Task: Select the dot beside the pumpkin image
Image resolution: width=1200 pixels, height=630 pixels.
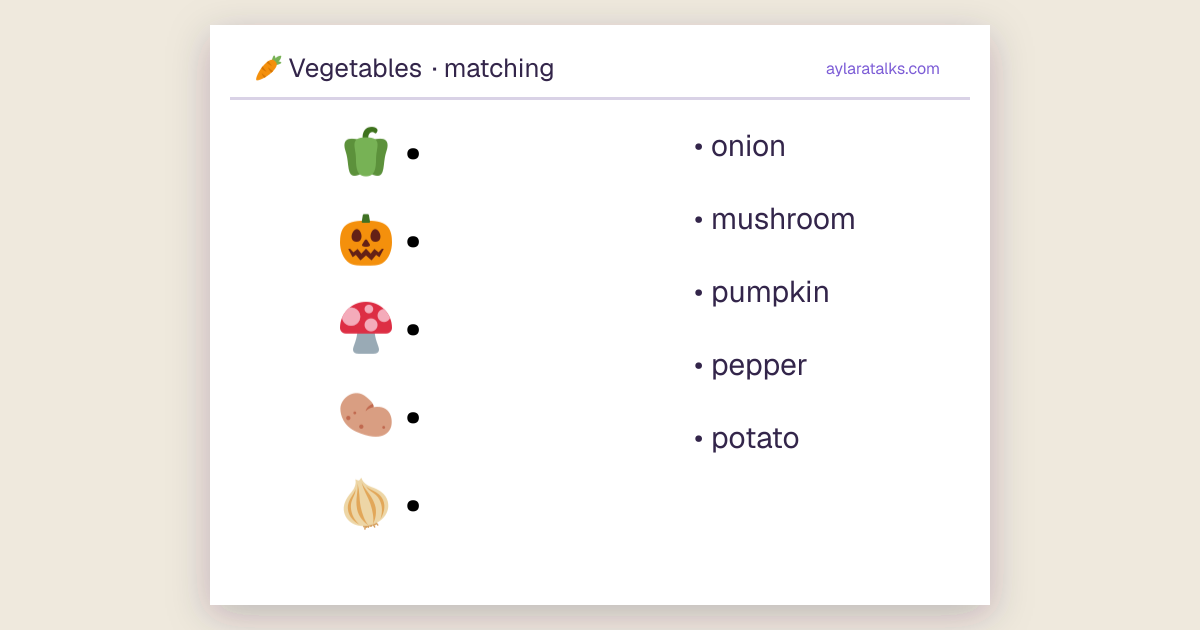Action: (x=413, y=241)
